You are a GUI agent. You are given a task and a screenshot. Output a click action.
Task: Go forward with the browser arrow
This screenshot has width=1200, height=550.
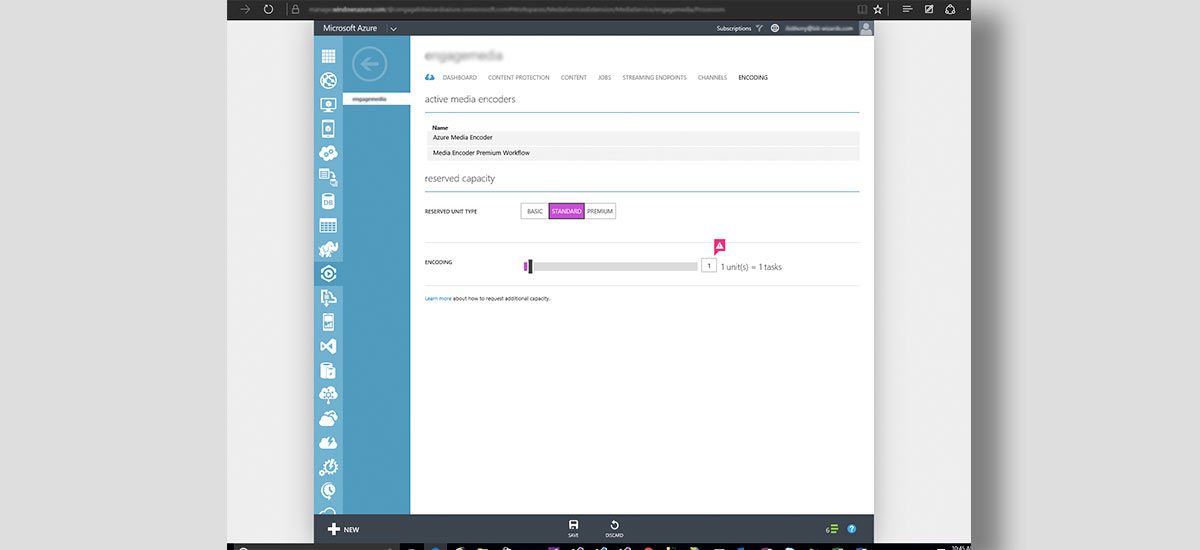pos(245,9)
